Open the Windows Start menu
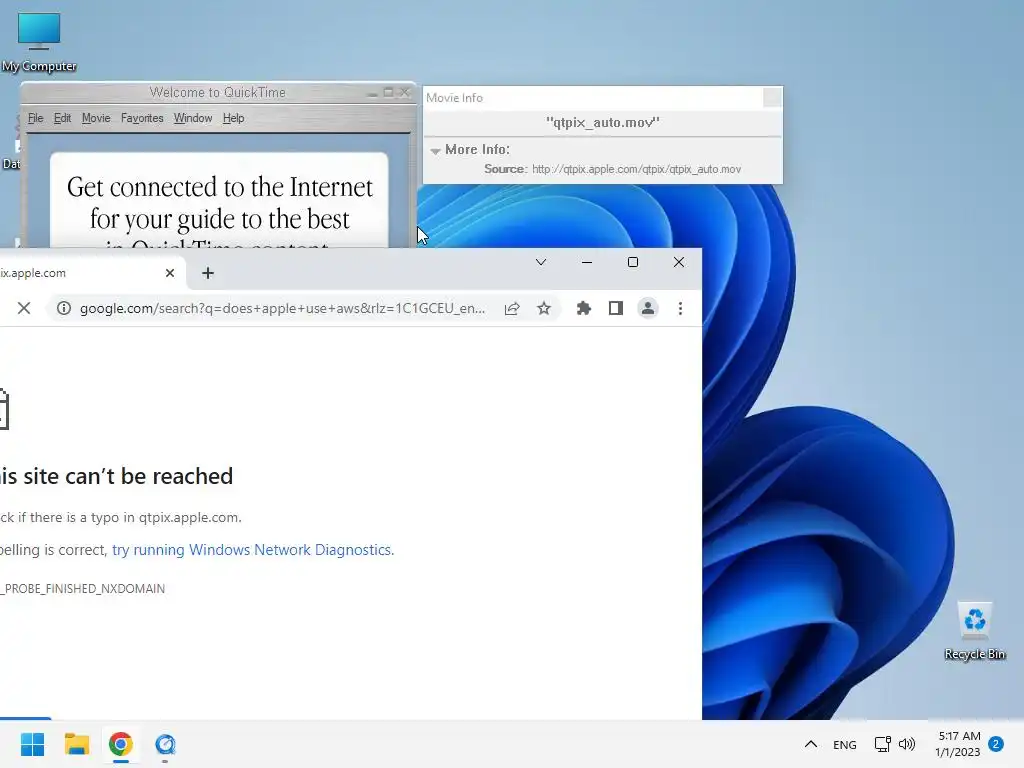Image resolution: width=1024 pixels, height=768 pixels. [x=33, y=744]
